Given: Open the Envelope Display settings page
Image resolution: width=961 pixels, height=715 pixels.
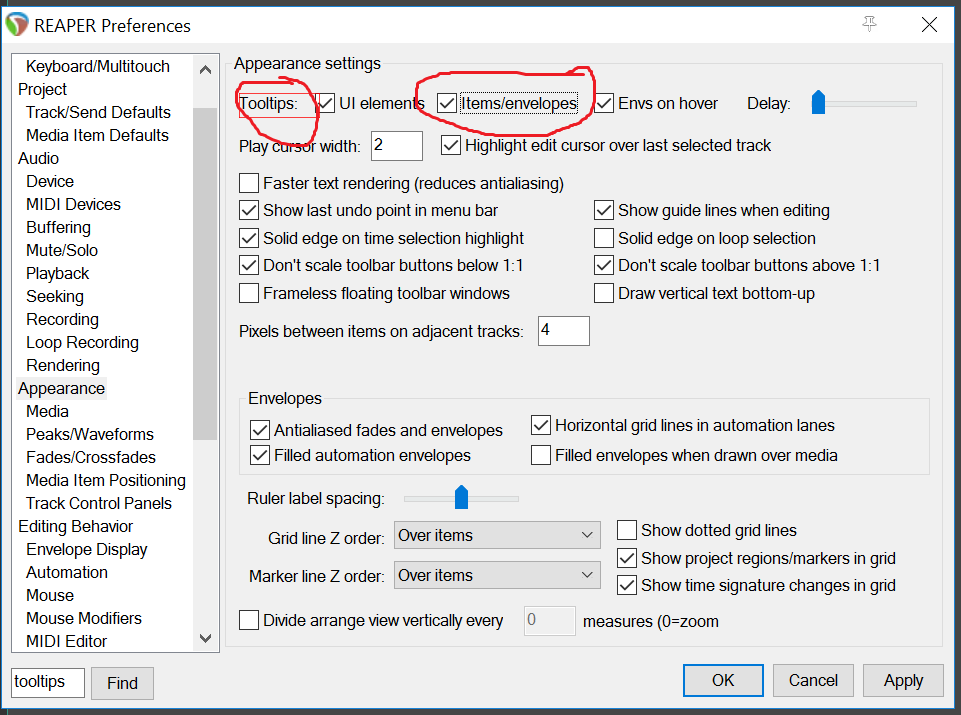Looking at the screenshot, I should (x=86, y=549).
